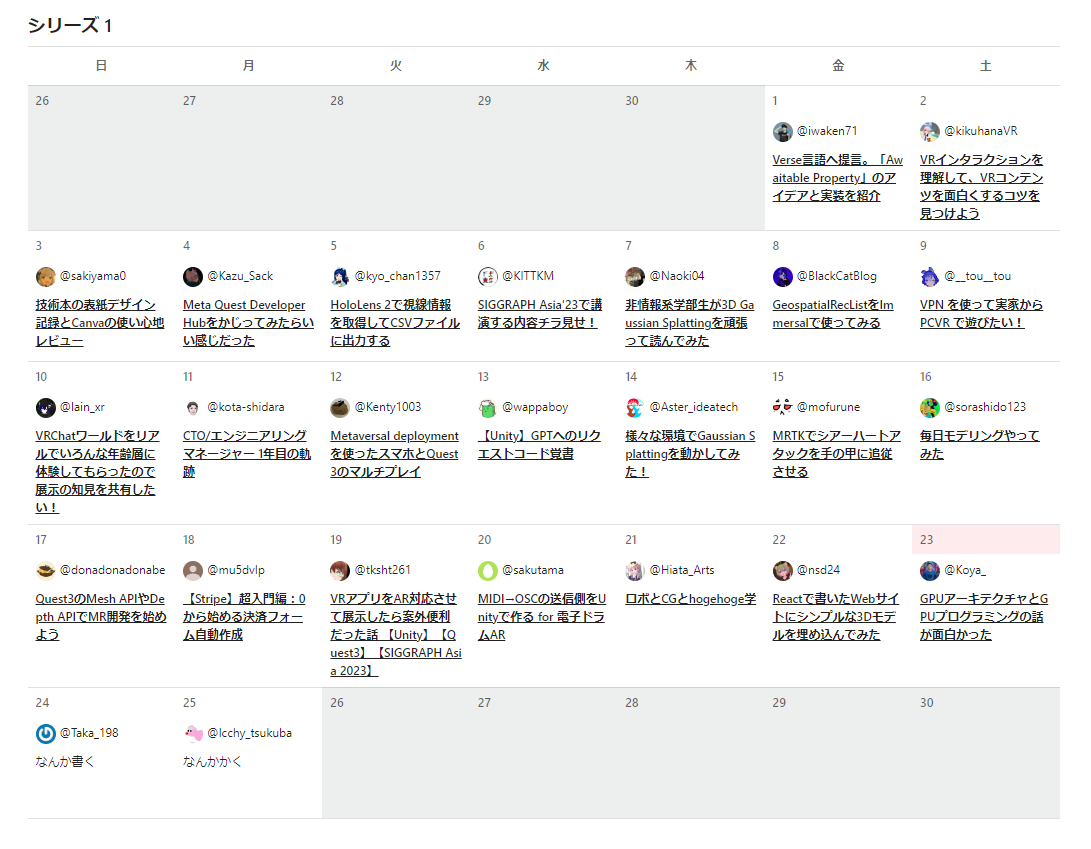Screen dimensions: 1091x849
Task: Open the 【Stripe】超入門編 article link
Action: (x=244, y=617)
